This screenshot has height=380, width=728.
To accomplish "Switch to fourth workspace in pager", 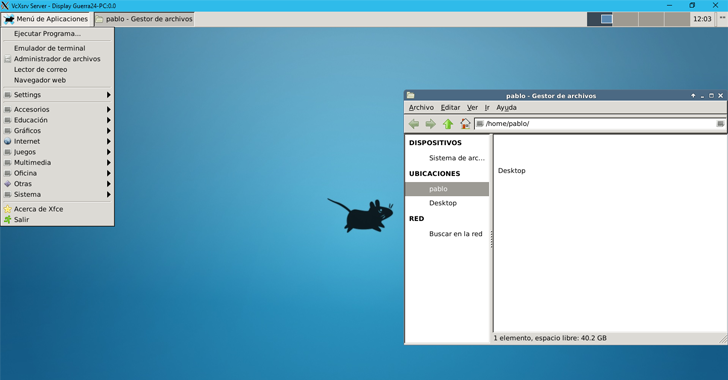I will click(677, 19).
